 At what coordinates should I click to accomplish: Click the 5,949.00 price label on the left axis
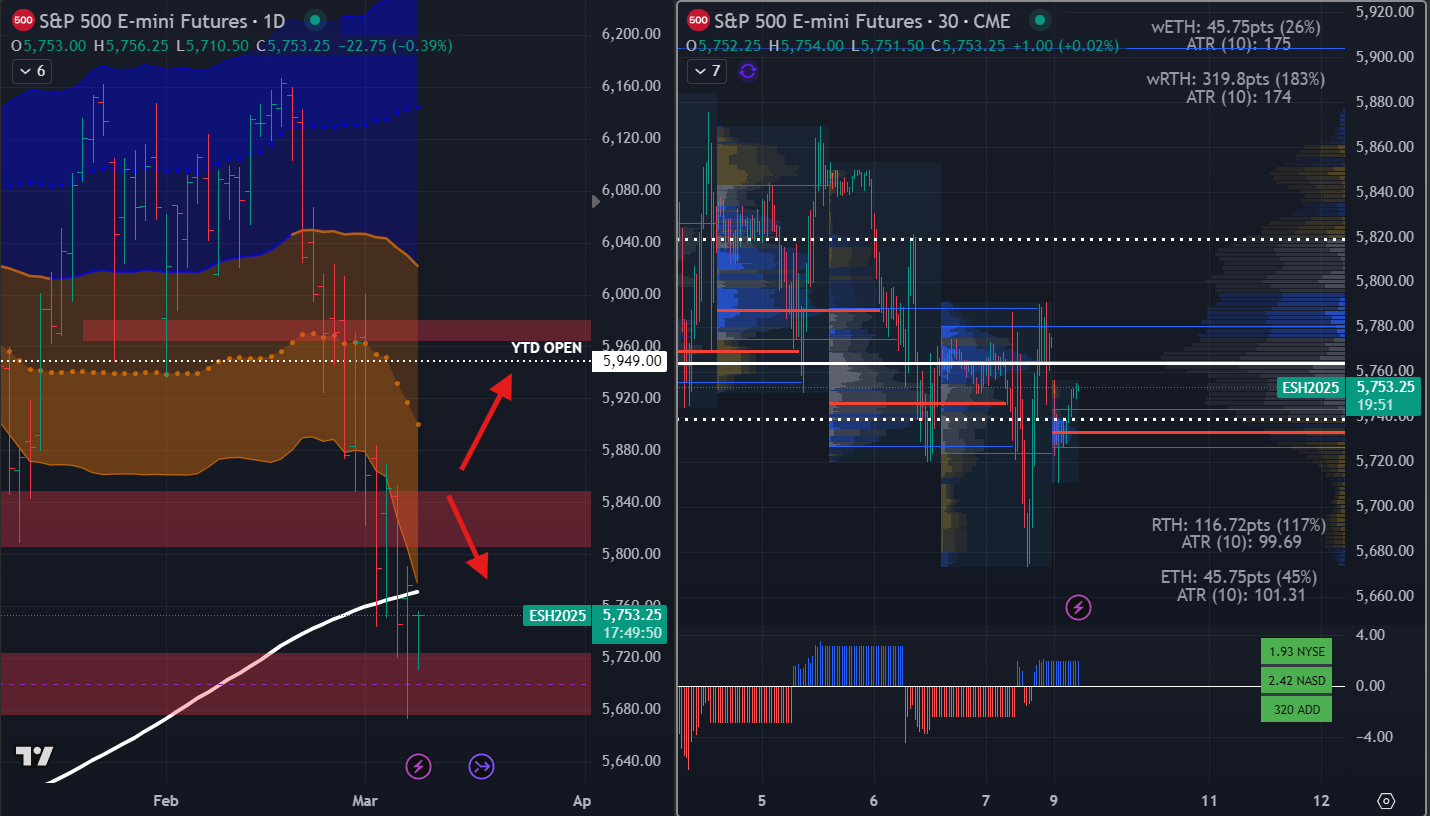629,361
